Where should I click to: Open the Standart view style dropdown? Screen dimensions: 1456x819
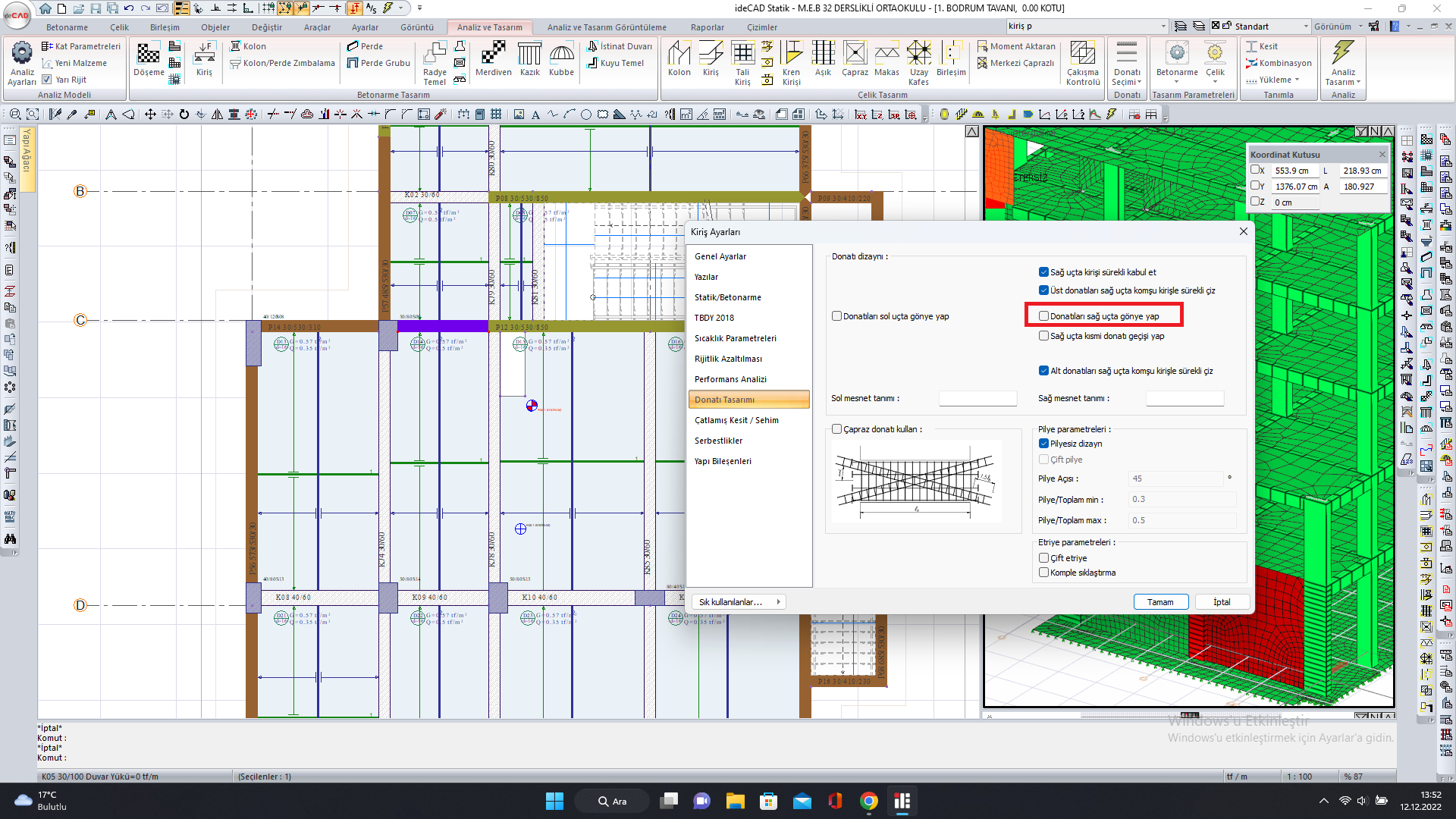tap(1306, 27)
